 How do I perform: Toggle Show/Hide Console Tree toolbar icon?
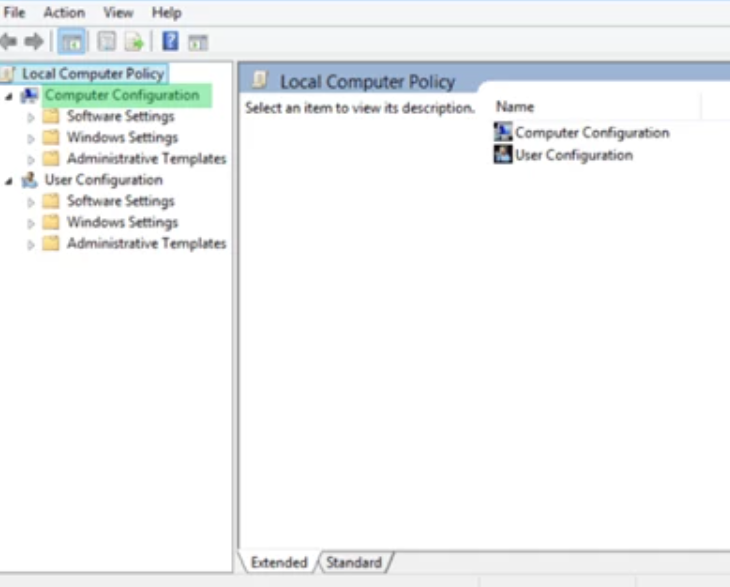(71, 42)
